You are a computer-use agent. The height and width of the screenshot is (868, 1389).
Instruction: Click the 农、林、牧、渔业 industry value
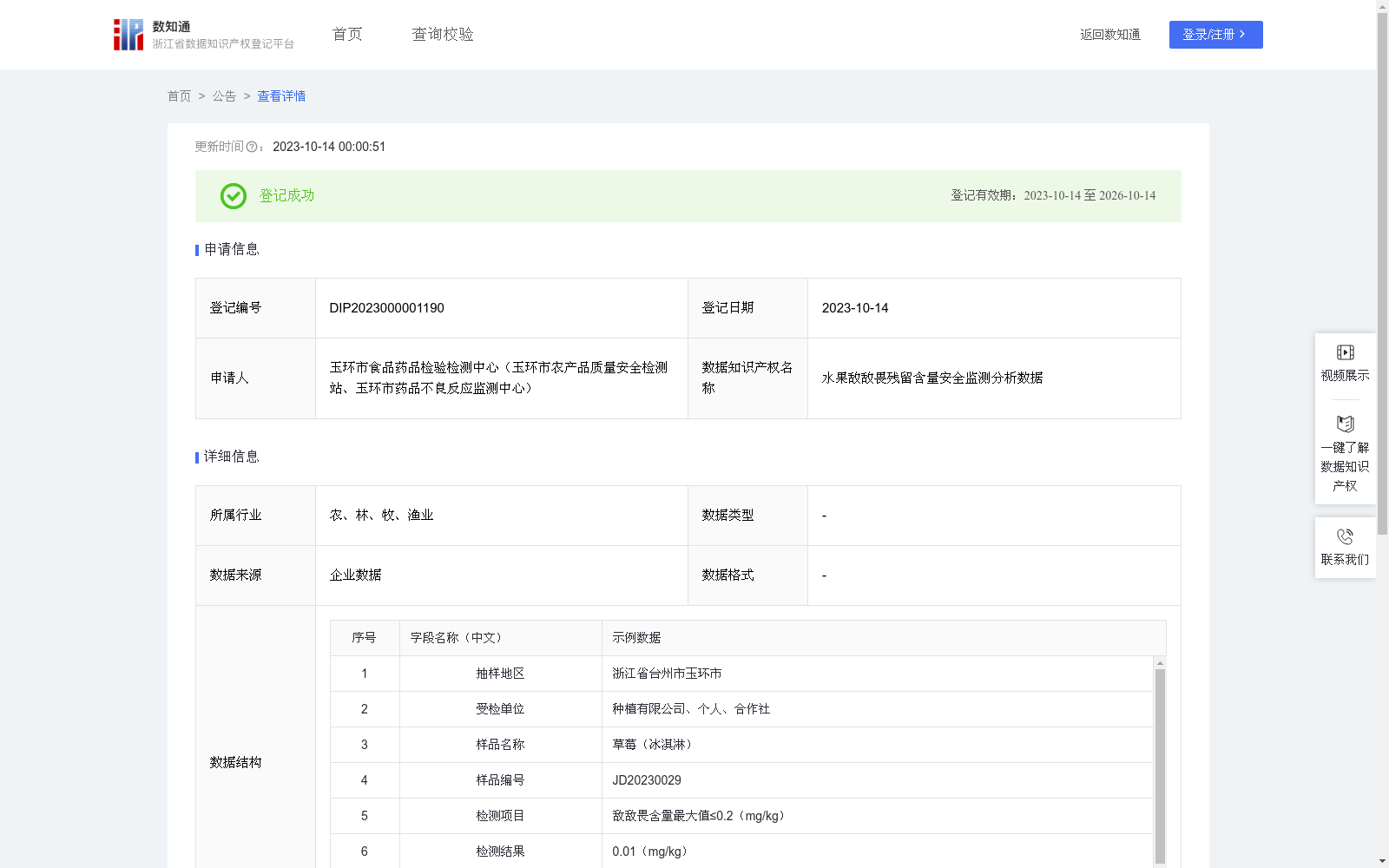pyautogui.click(x=381, y=516)
